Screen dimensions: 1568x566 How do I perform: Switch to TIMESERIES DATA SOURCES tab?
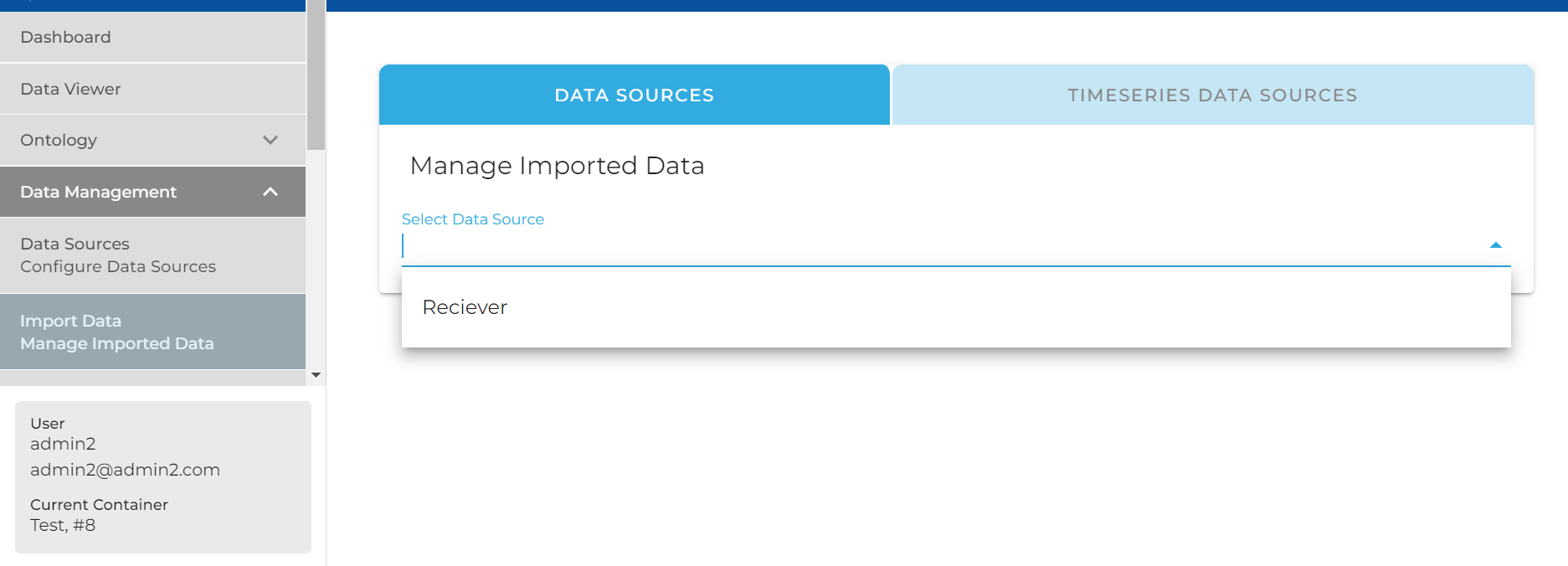pyautogui.click(x=1212, y=95)
